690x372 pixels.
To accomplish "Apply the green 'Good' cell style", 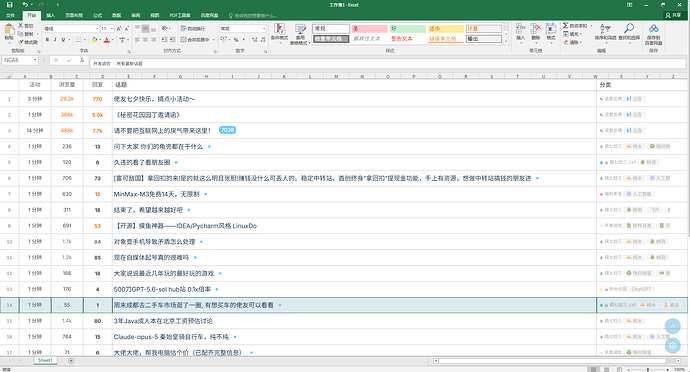I will pyautogui.click(x=407, y=29).
